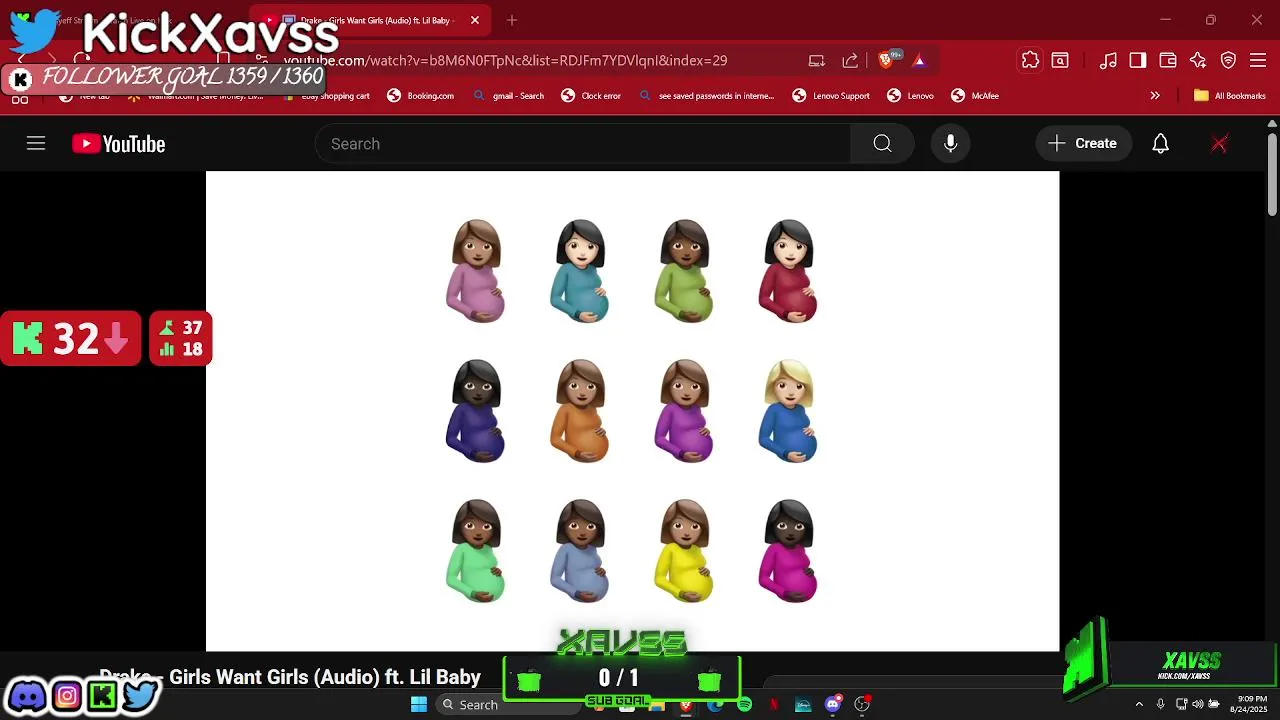Viewport: 1280px width, 720px height.
Task: Open the ebay shopping cart bookmark
Action: (x=327, y=96)
